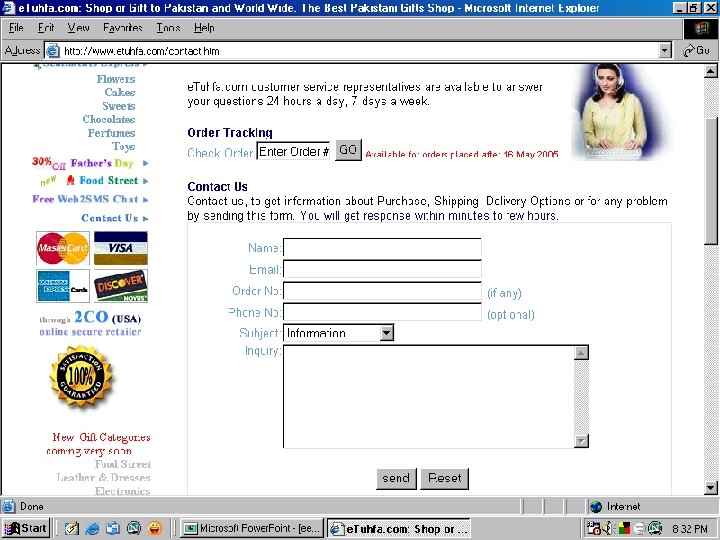The width and height of the screenshot is (720, 540).
Task: Open the Contact Us sidebar link
Action: 114,218
